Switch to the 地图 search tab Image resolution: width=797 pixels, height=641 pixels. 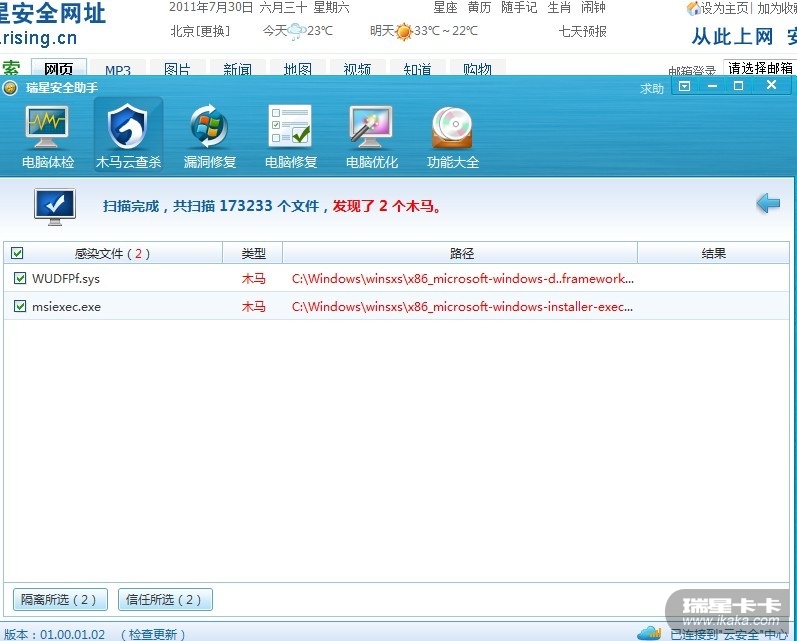(297, 69)
